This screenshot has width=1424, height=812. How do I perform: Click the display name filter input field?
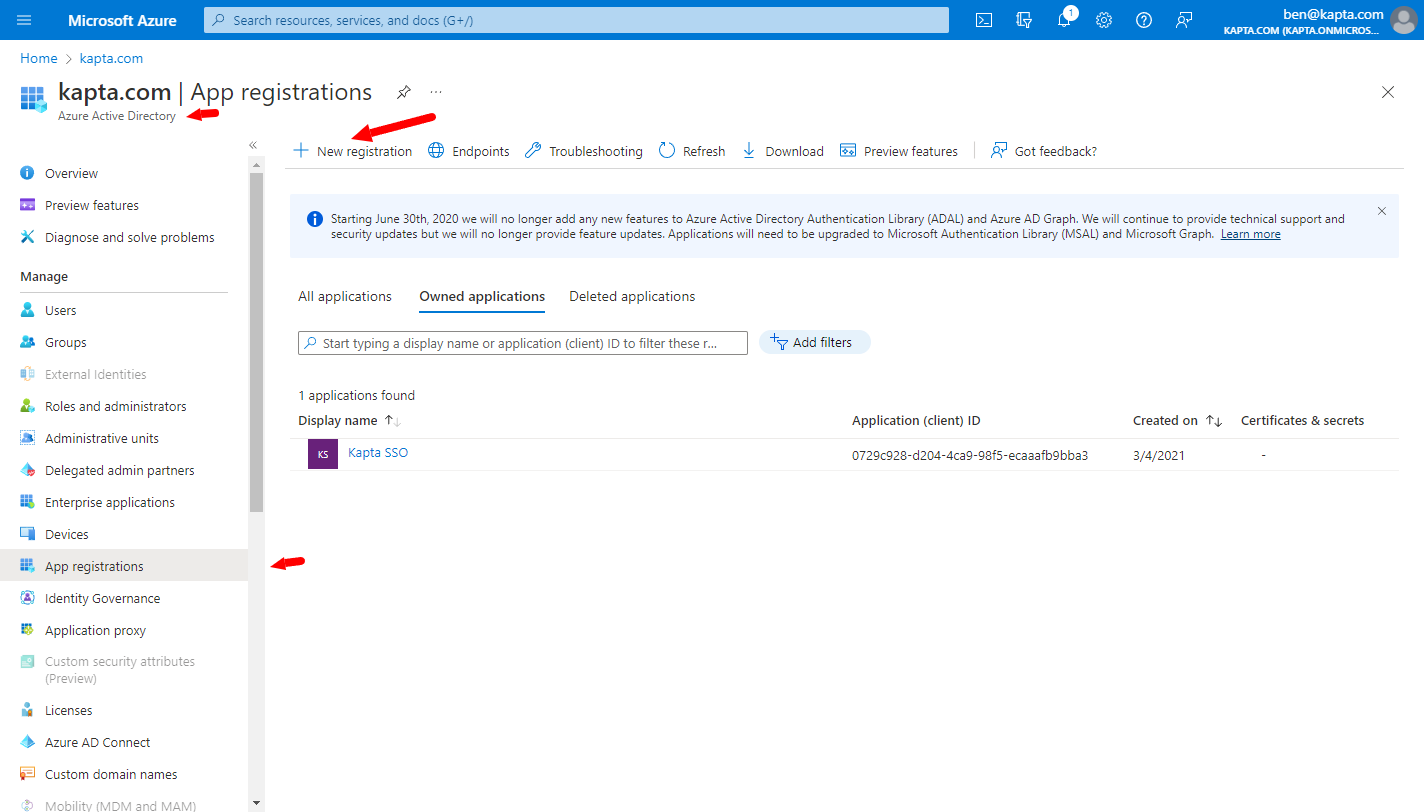click(x=522, y=342)
